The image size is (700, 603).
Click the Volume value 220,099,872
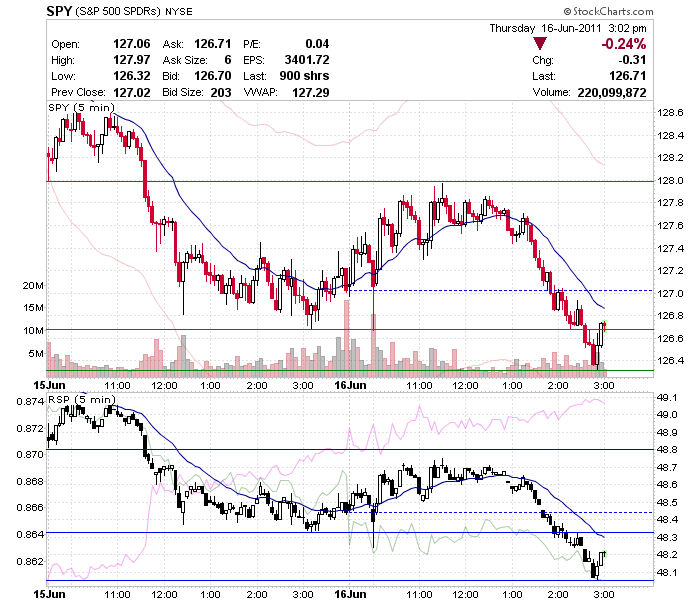[612, 92]
